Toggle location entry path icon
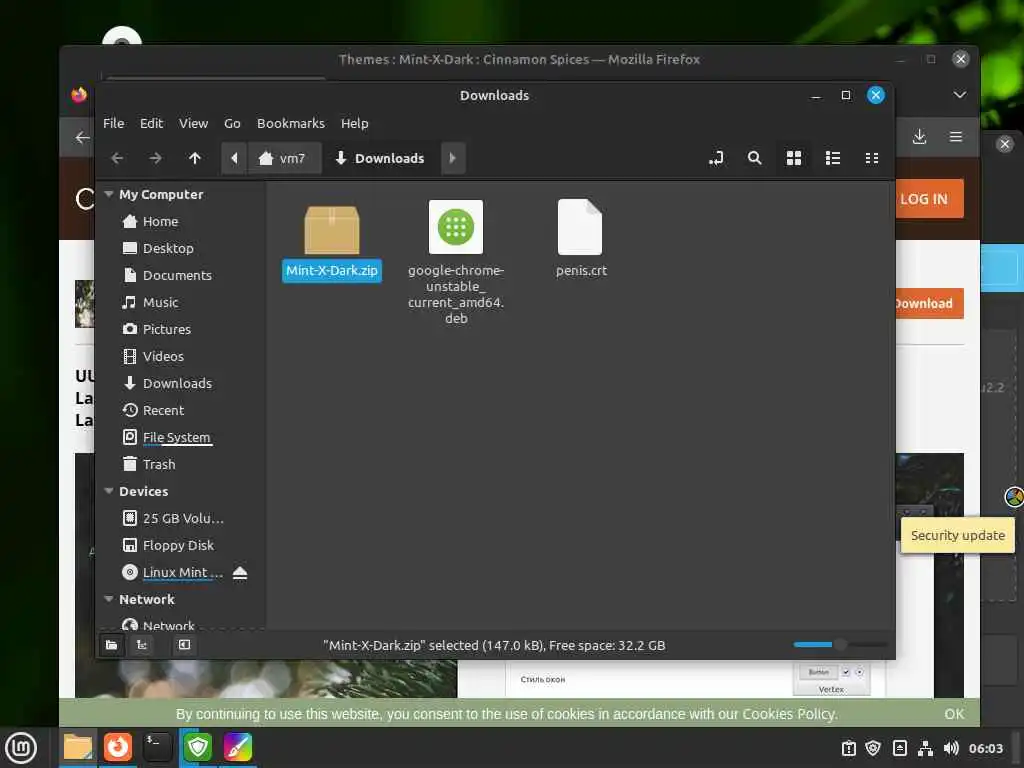 tap(716, 158)
